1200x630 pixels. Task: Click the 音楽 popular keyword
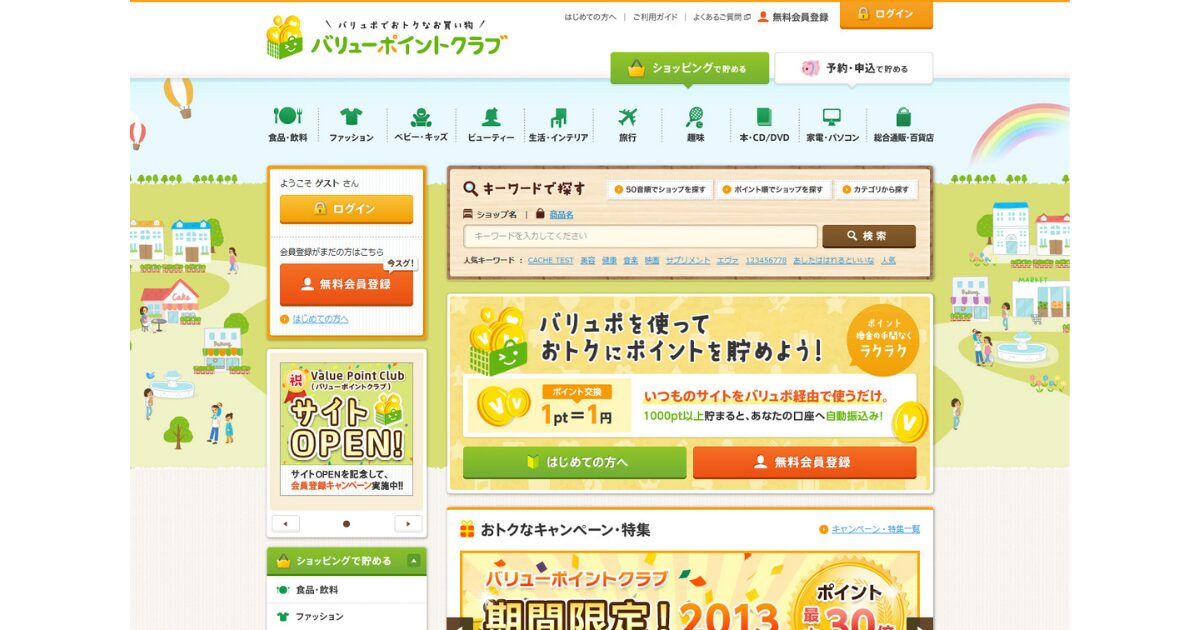click(x=630, y=260)
